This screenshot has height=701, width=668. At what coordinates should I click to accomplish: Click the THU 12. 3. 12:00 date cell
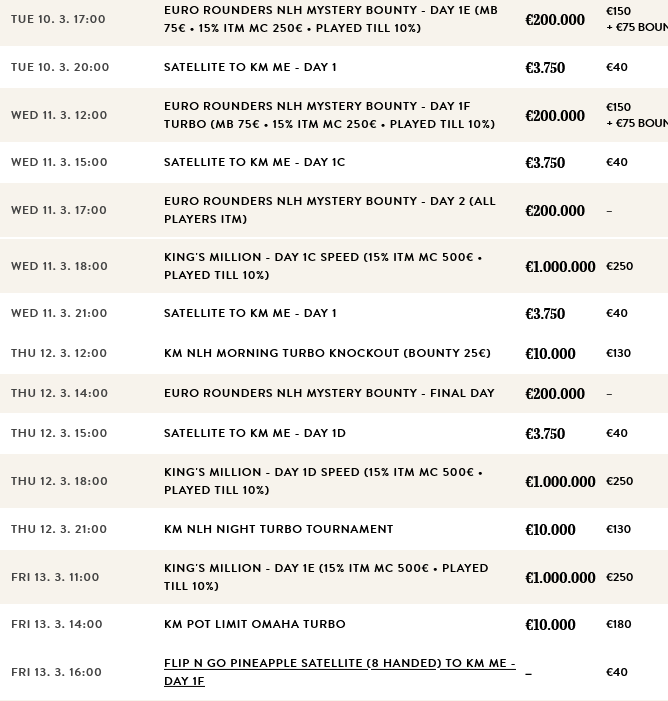click(x=58, y=353)
